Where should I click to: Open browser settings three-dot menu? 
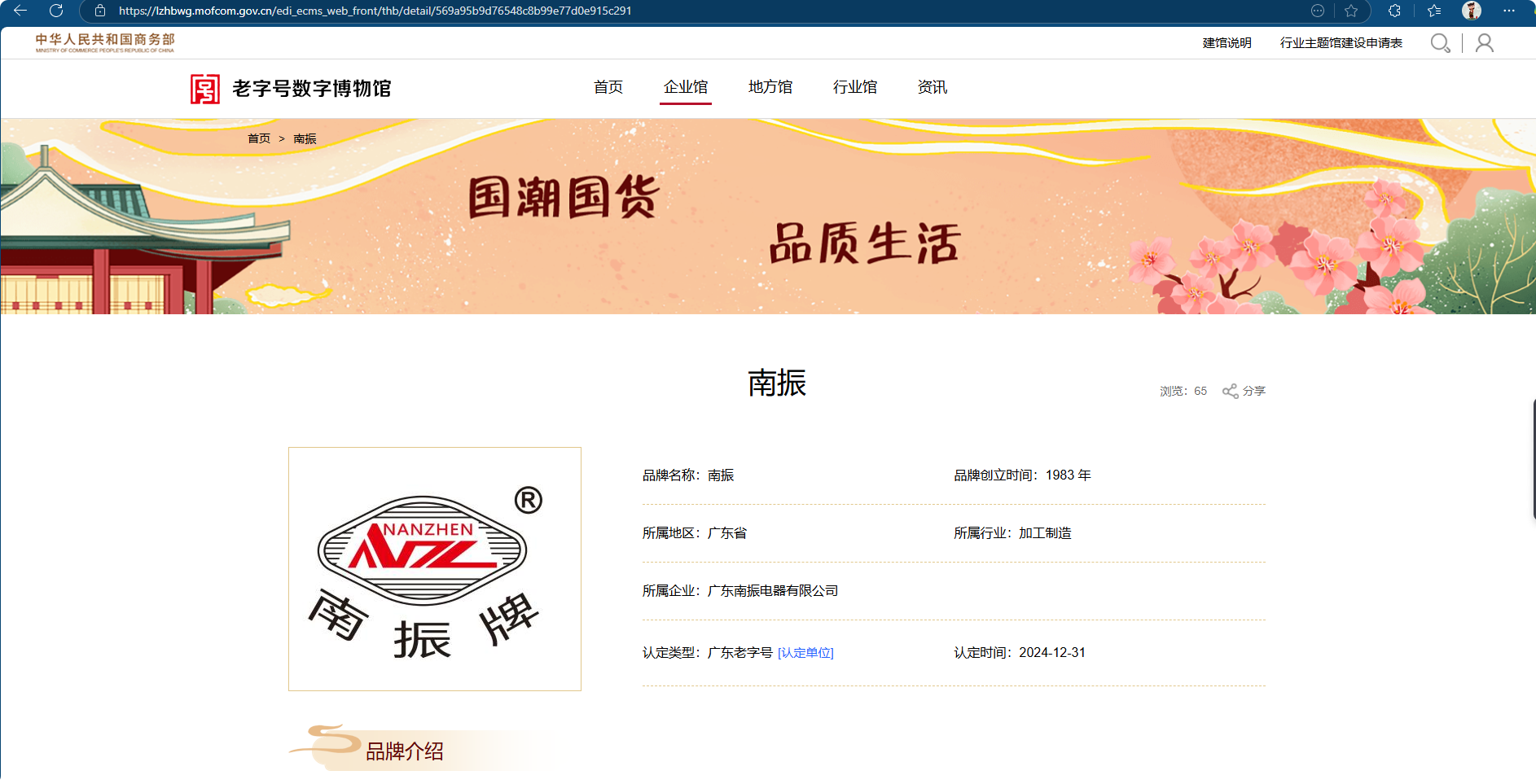tap(1508, 11)
